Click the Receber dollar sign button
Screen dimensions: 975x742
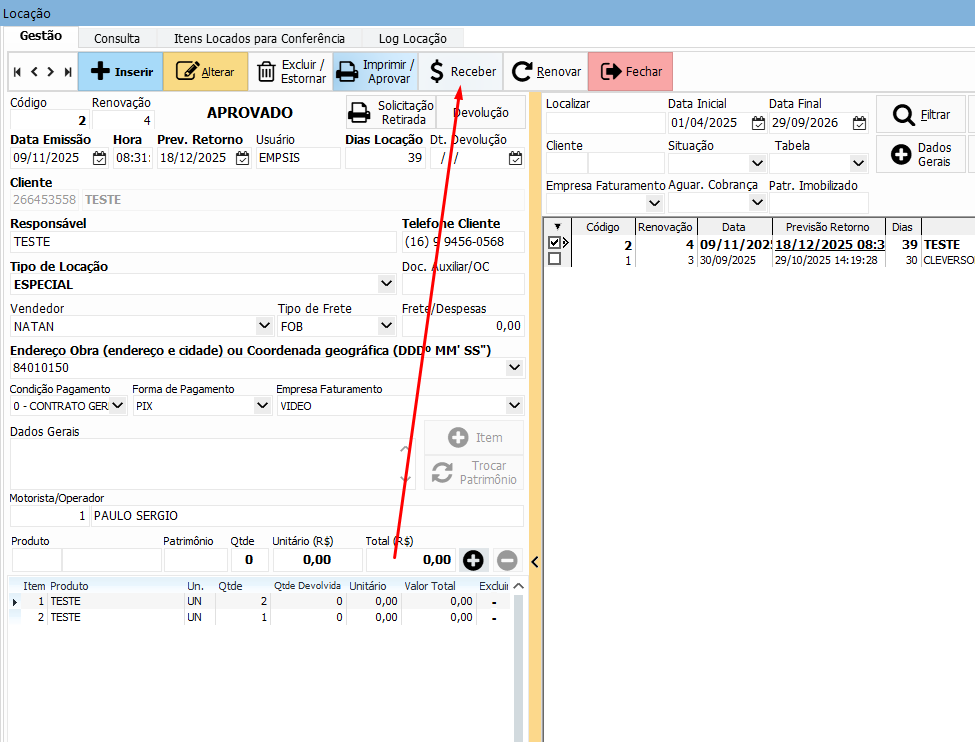pos(461,72)
